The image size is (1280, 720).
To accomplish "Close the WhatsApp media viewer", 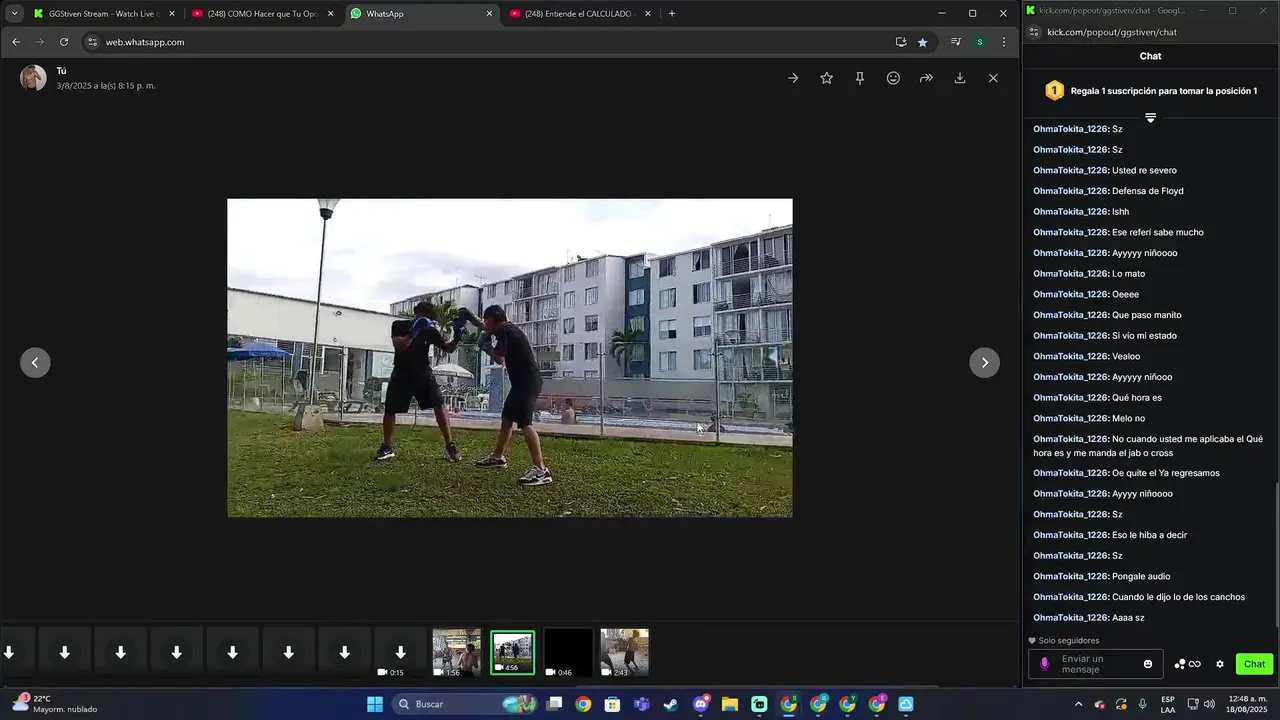I will click(x=993, y=78).
